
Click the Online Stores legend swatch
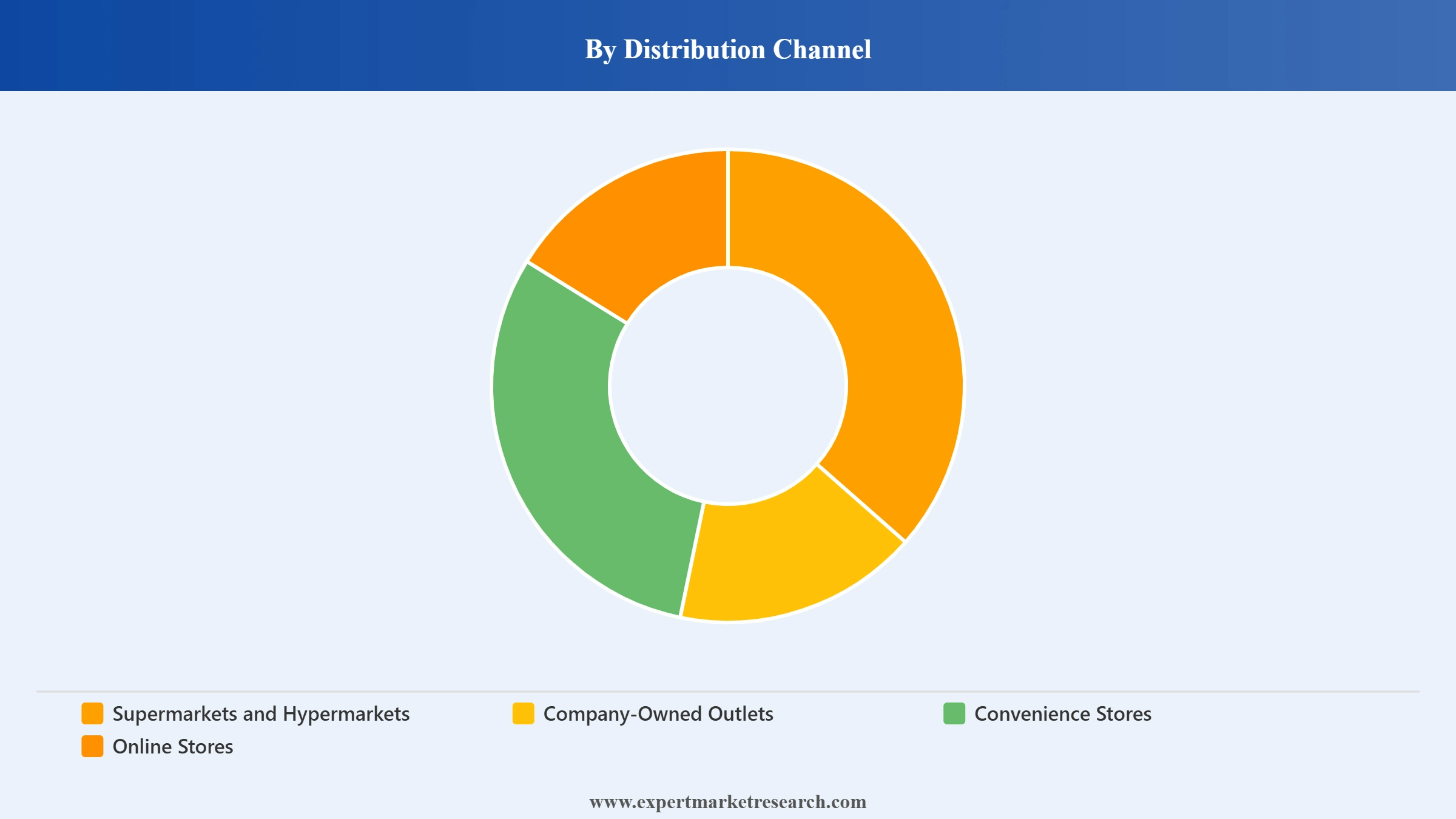tap(92, 746)
